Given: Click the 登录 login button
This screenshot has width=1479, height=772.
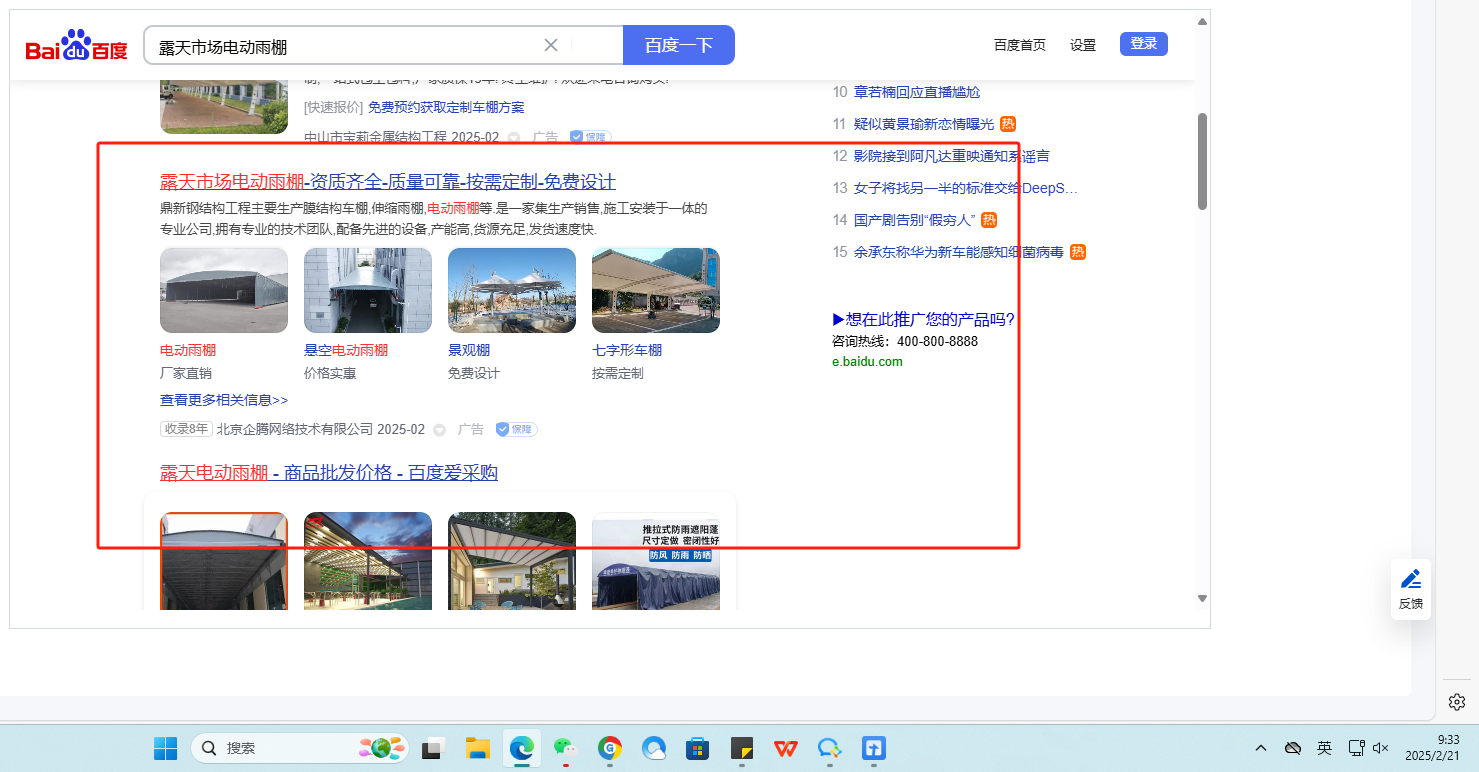Looking at the screenshot, I should pyautogui.click(x=1143, y=44).
